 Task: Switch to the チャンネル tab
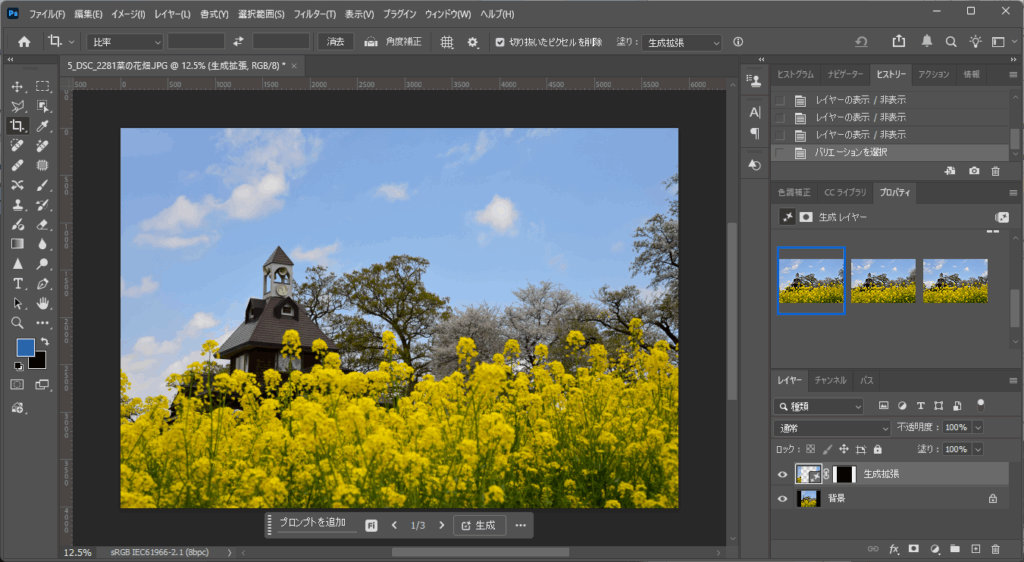pyautogui.click(x=829, y=381)
